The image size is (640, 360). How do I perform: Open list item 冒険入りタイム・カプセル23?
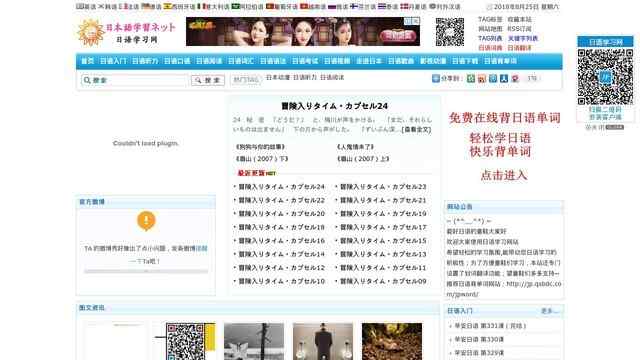[x=383, y=187]
